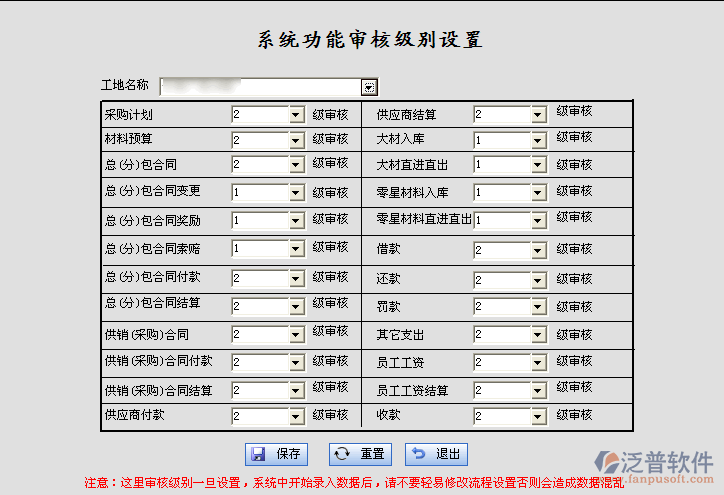
Task: Open the 工地名称 dropdown arrow
Action: click(x=369, y=87)
